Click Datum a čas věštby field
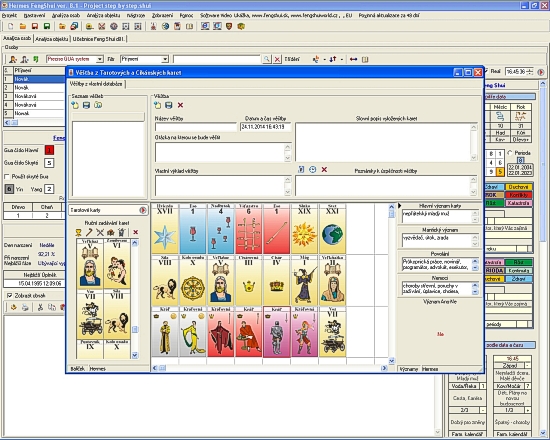This screenshot has width=550, height=440. point(266,127)
